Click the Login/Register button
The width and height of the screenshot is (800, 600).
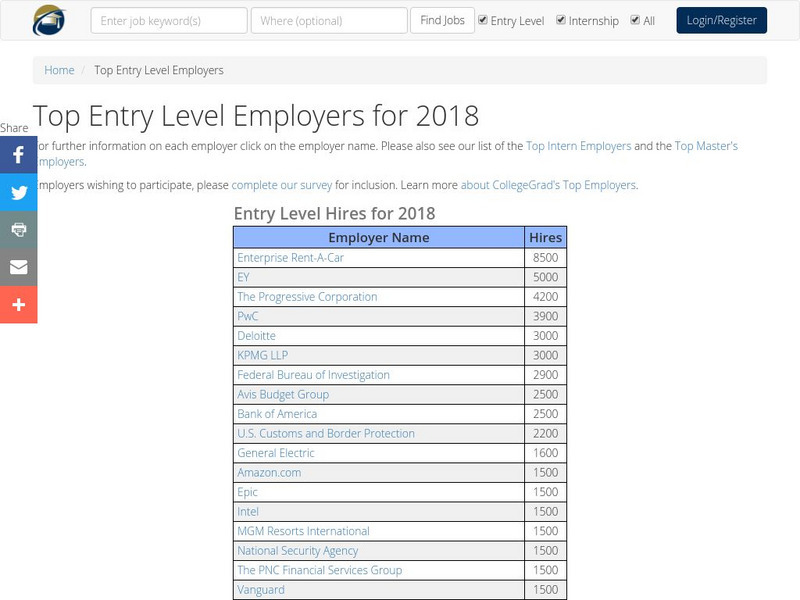click(721, 20)
